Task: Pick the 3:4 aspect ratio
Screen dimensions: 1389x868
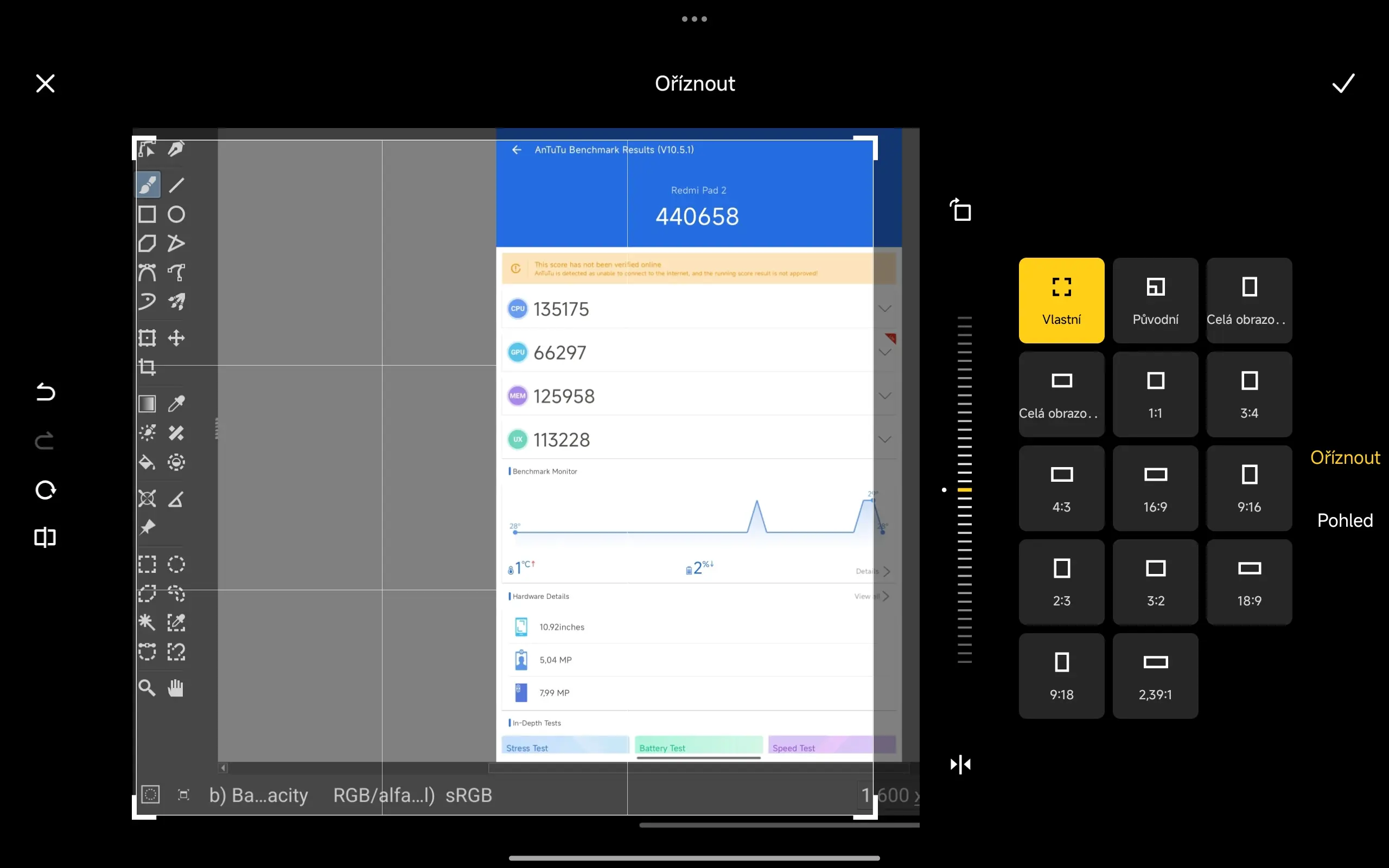Action: (x=1249, y=394)
